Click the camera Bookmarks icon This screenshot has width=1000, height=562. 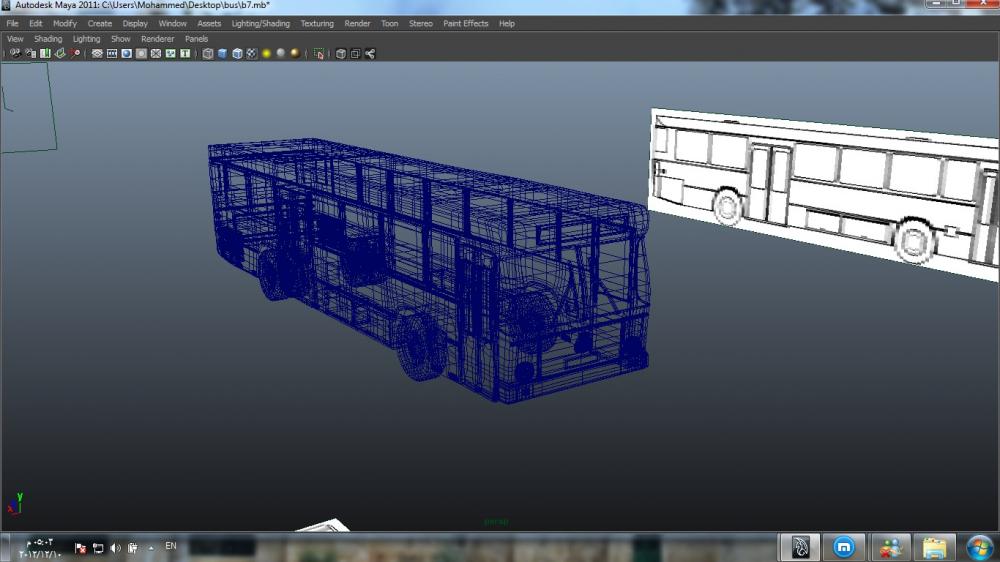pos(45,54)
